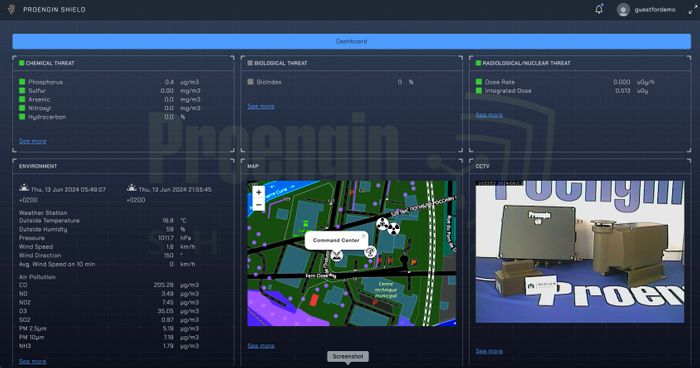Open the CCTV camera feed image

click(x=579, y=251)
